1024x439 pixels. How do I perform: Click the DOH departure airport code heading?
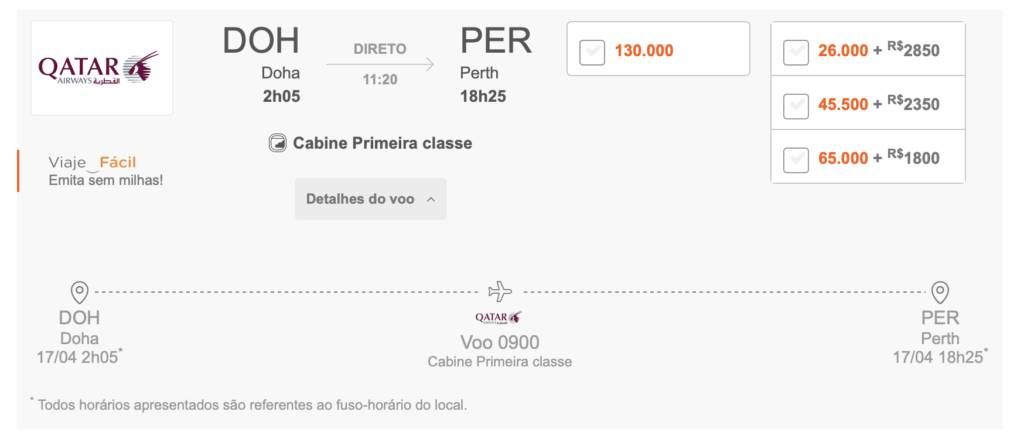click(x=261, y=41)
